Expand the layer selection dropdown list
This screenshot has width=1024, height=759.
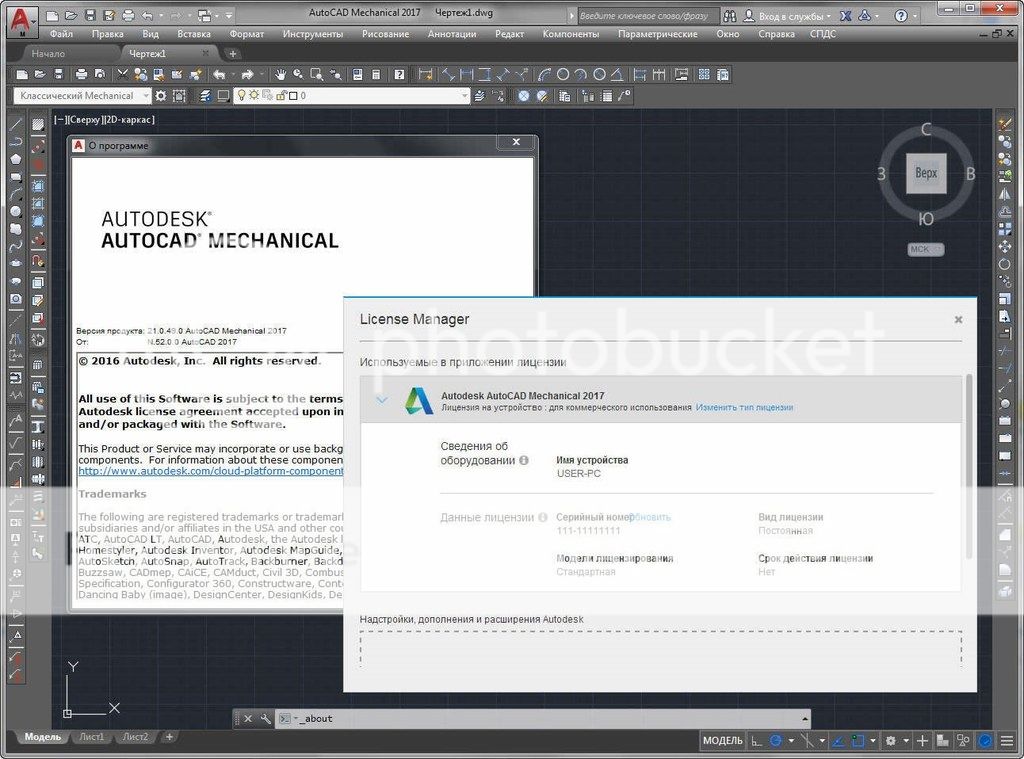pyautogui.click(x=463, y=96)
